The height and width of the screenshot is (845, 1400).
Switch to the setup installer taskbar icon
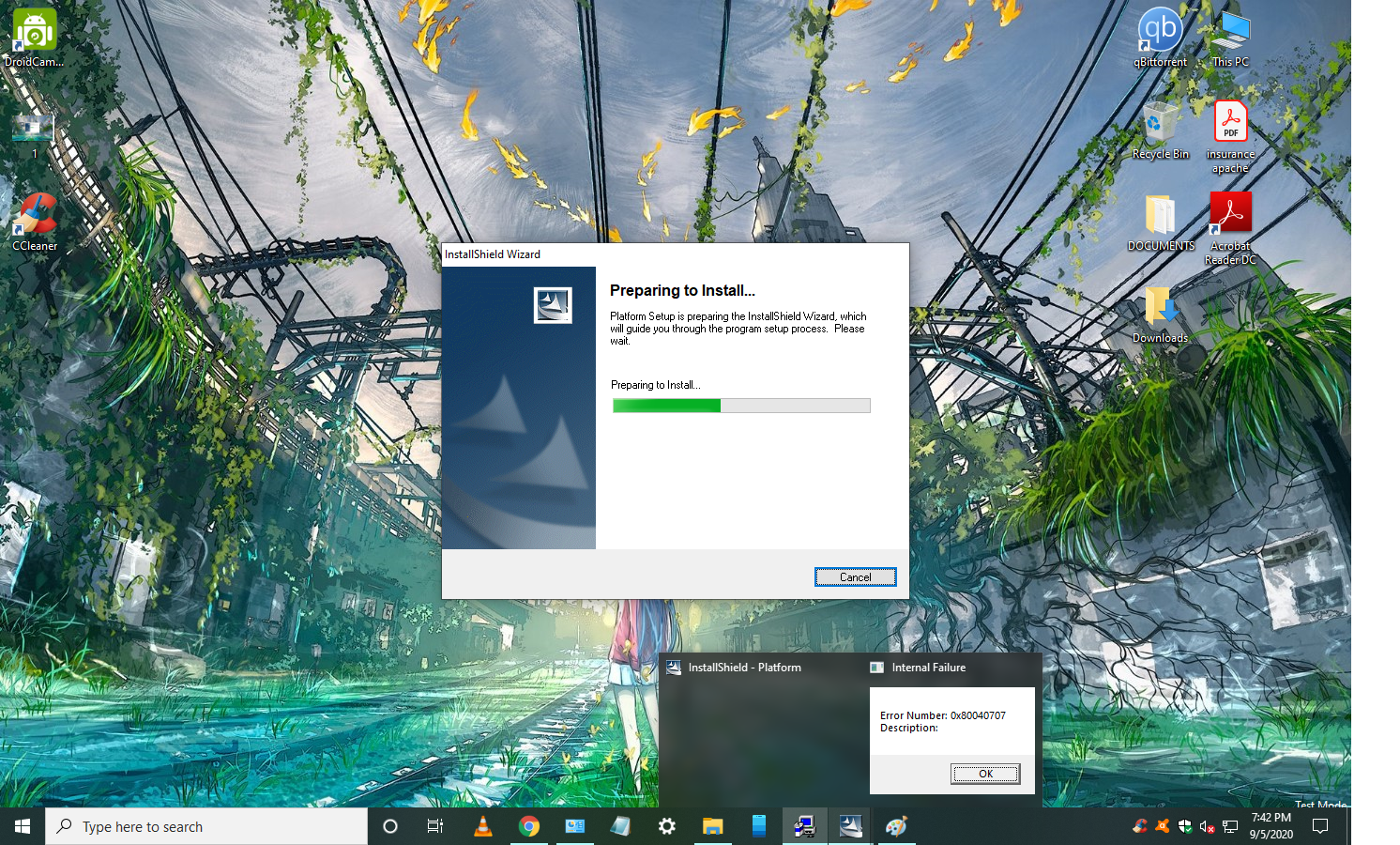(x=804, y=826)
